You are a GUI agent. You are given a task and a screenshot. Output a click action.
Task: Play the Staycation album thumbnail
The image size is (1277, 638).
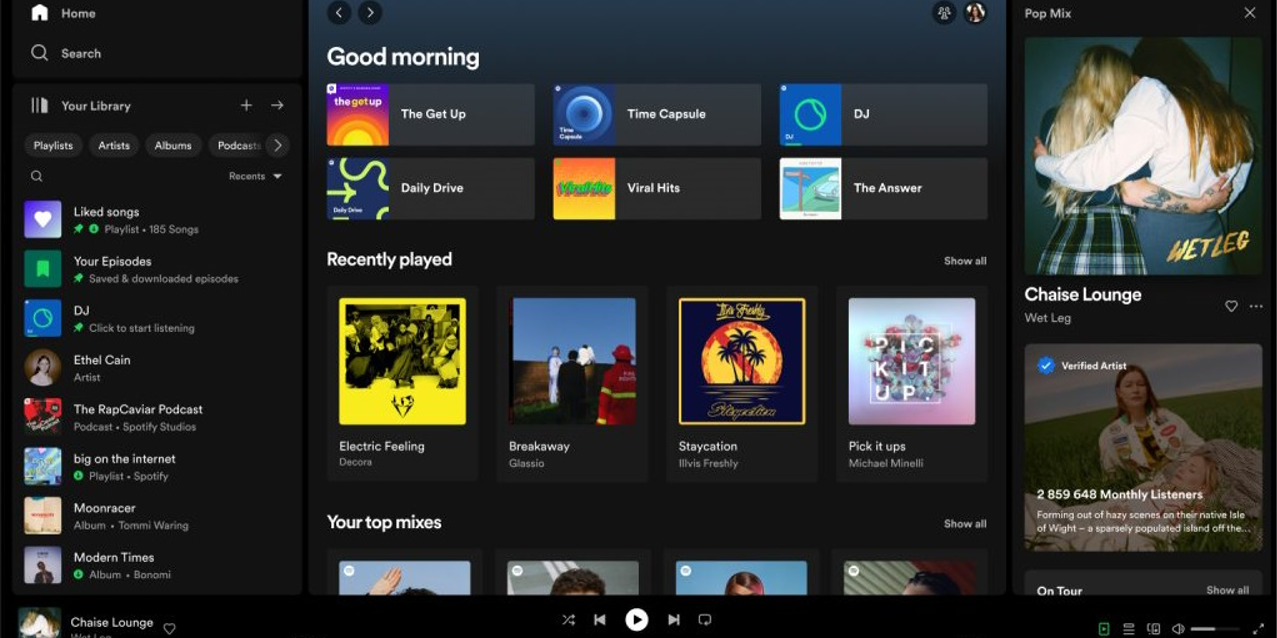[x=741, y=361]
